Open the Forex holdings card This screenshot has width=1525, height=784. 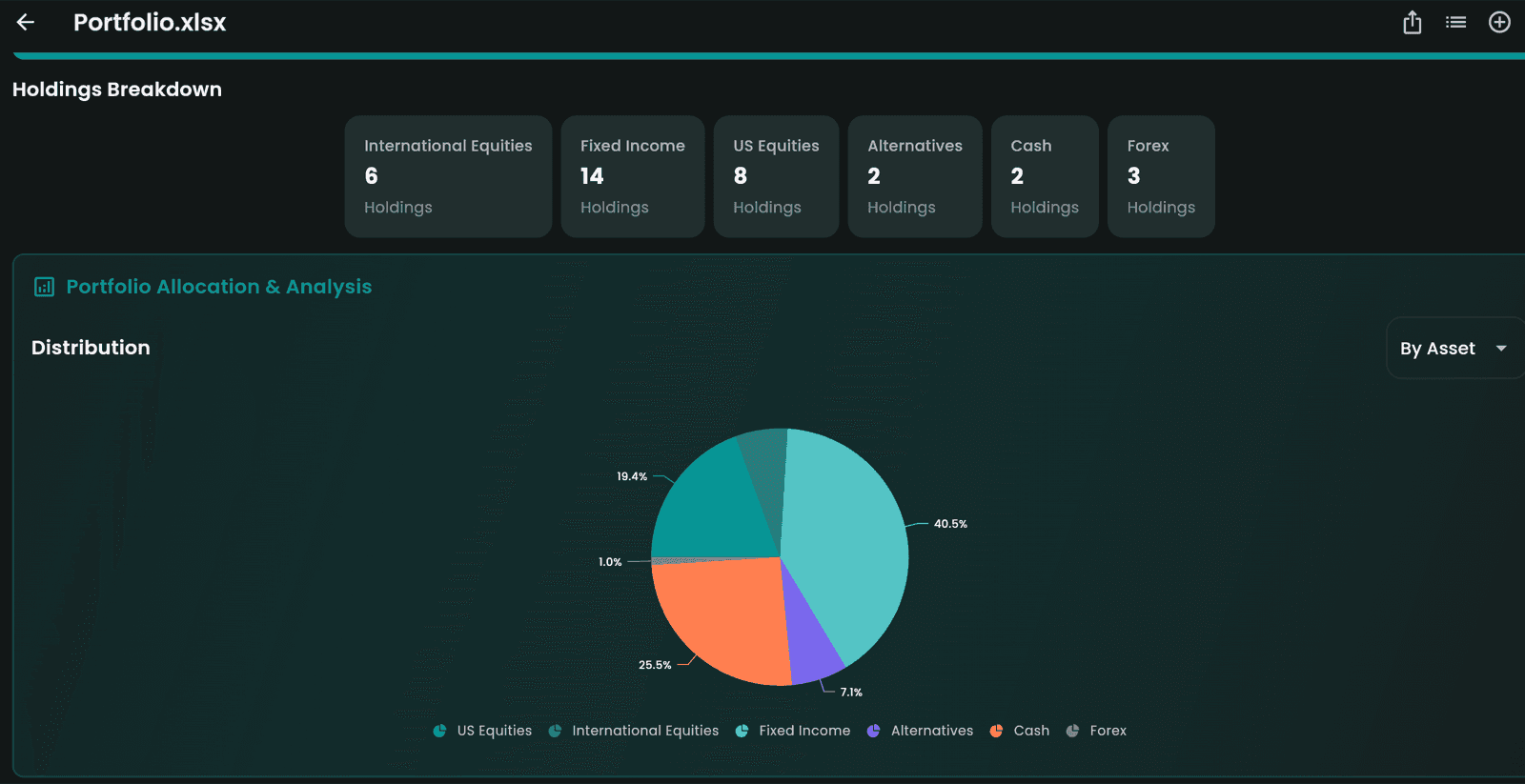[1160, 176]
